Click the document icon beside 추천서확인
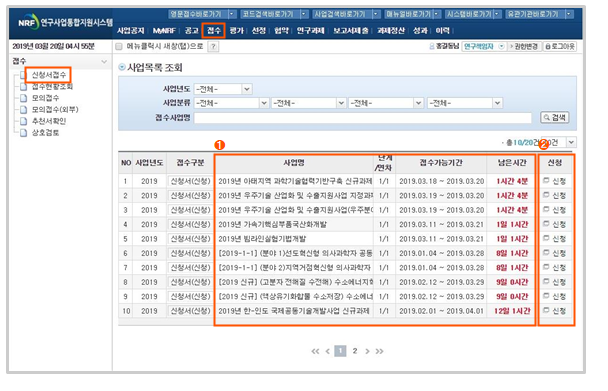 tap(24, 121)
